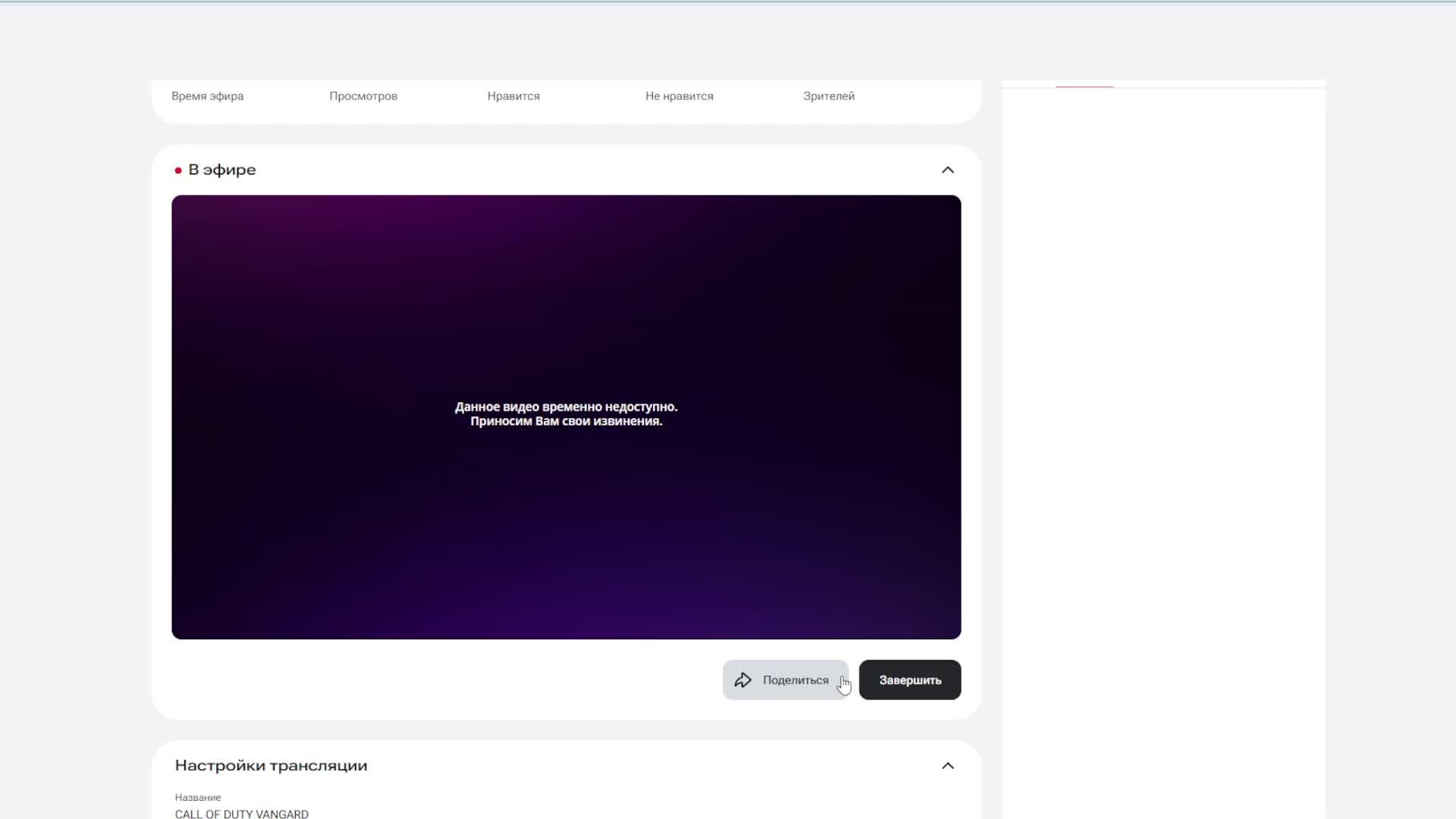Click the "Приносим Вам свои извинения" apology line
Screen dimensions: 1456x819
[x=566, y=422]
